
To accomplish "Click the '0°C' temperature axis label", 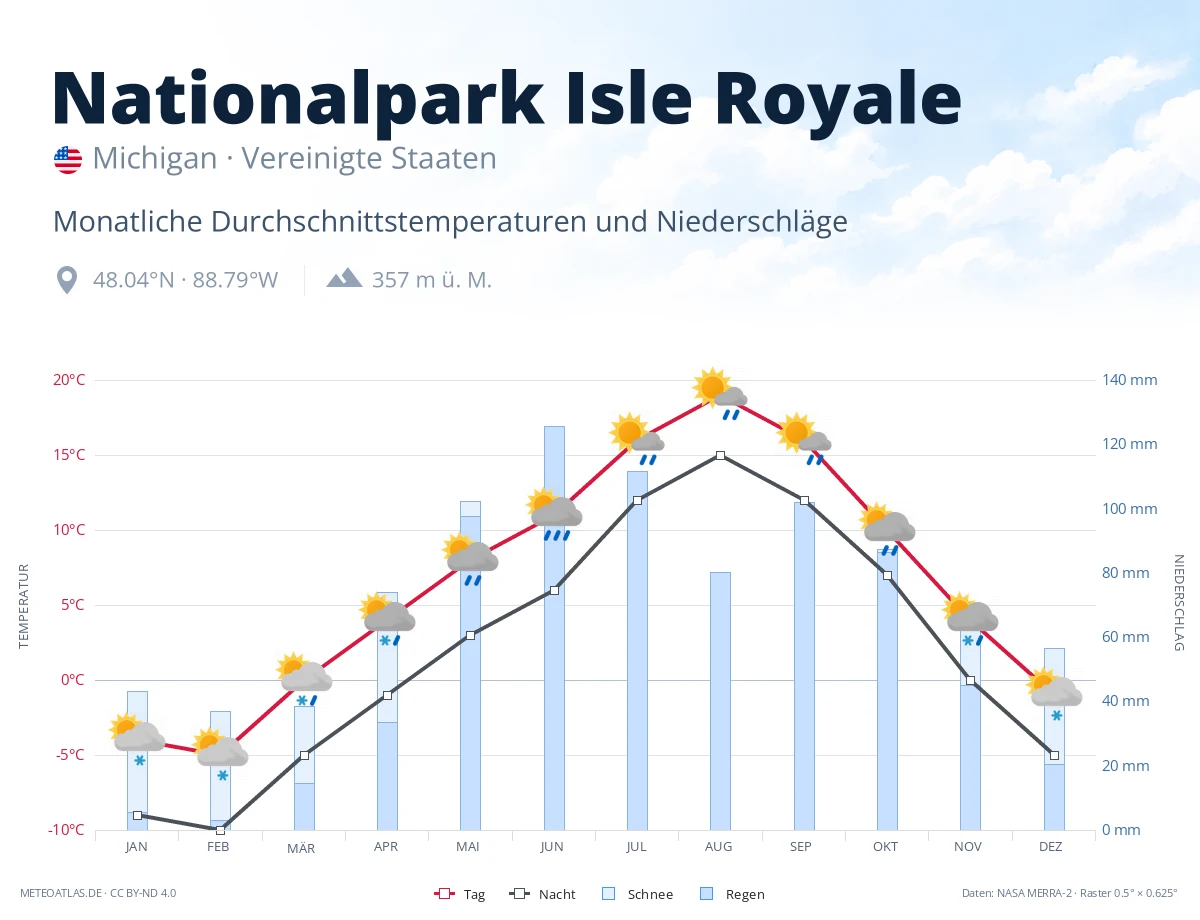I will [x=73, y=680].
